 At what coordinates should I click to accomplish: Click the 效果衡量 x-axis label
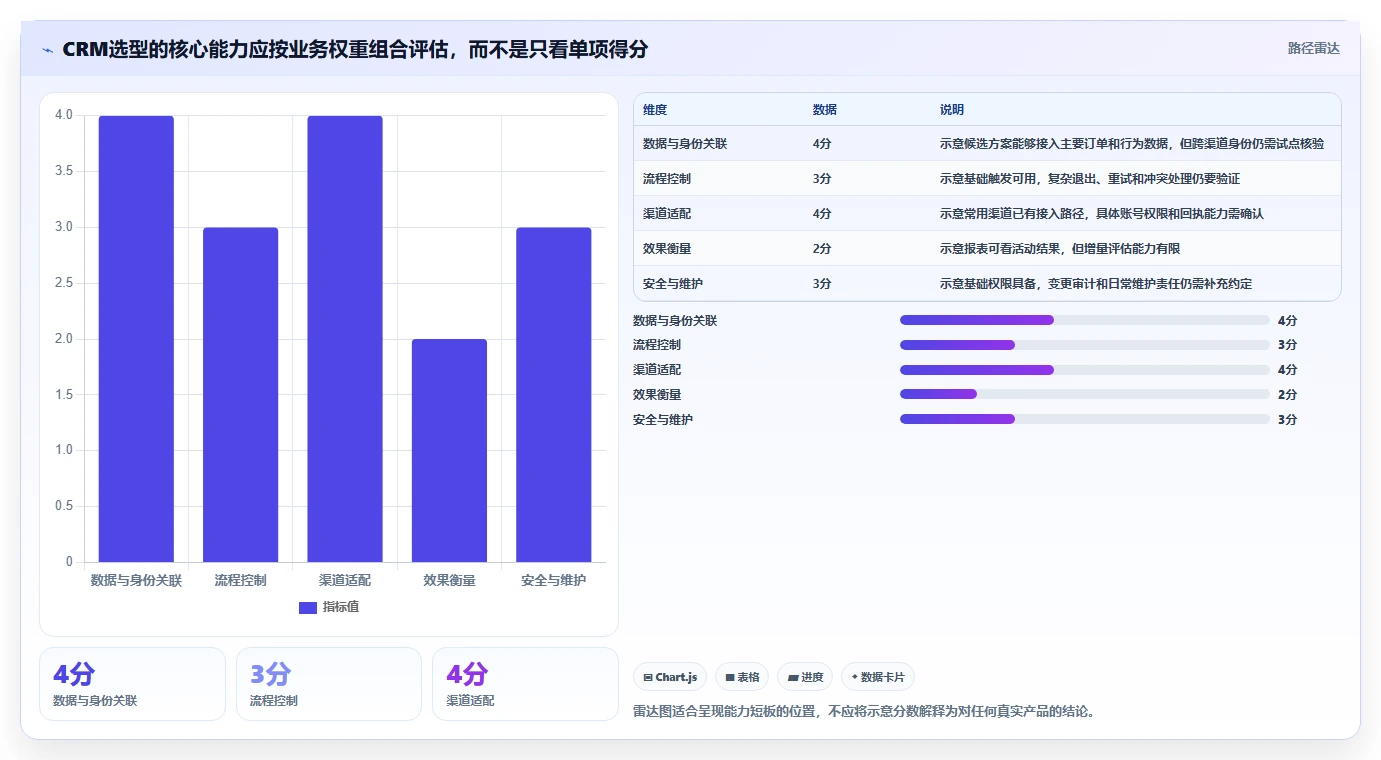449,580
